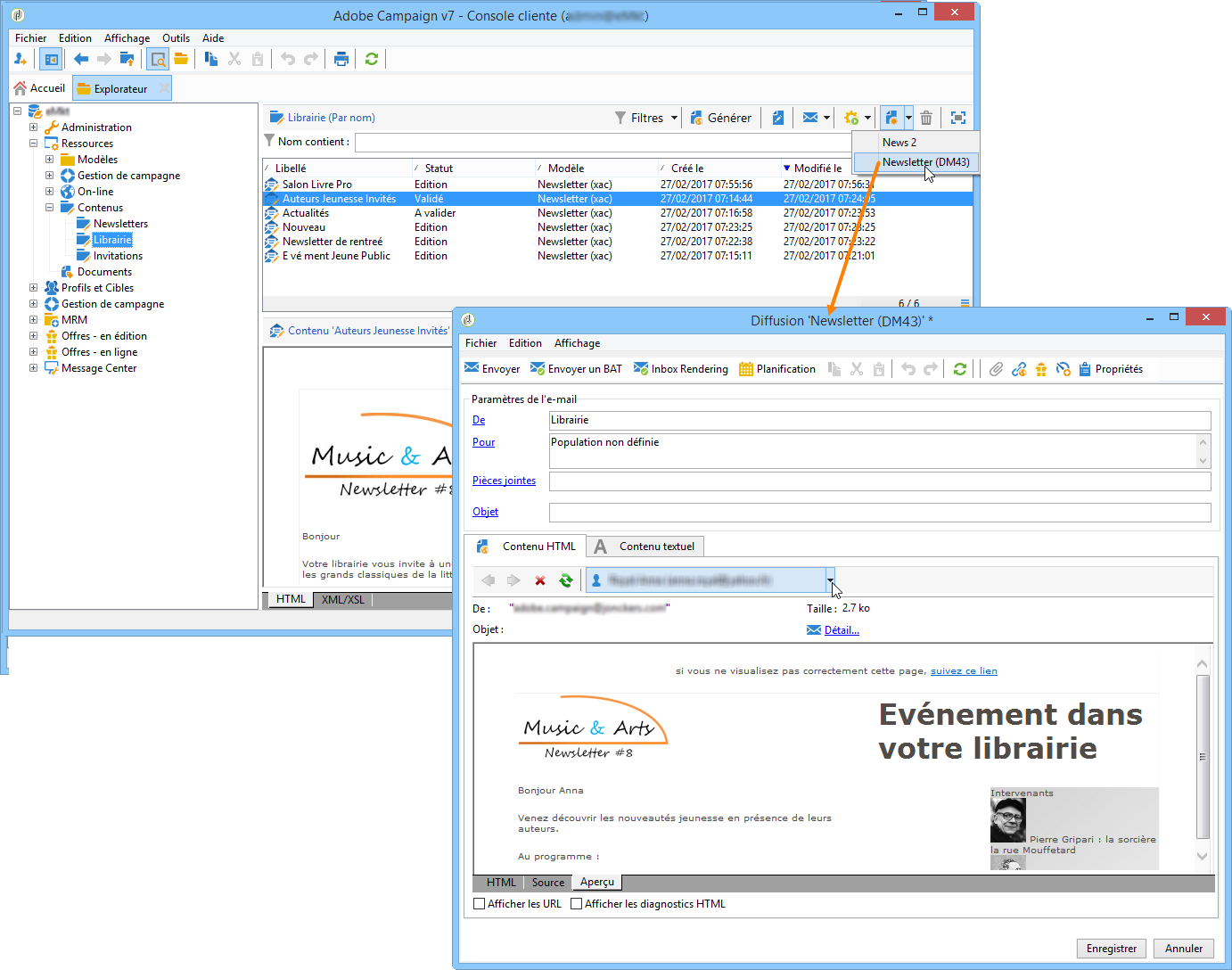Expand the Modèles tree node
The image size is (1232, 970).
click(49, 160)
